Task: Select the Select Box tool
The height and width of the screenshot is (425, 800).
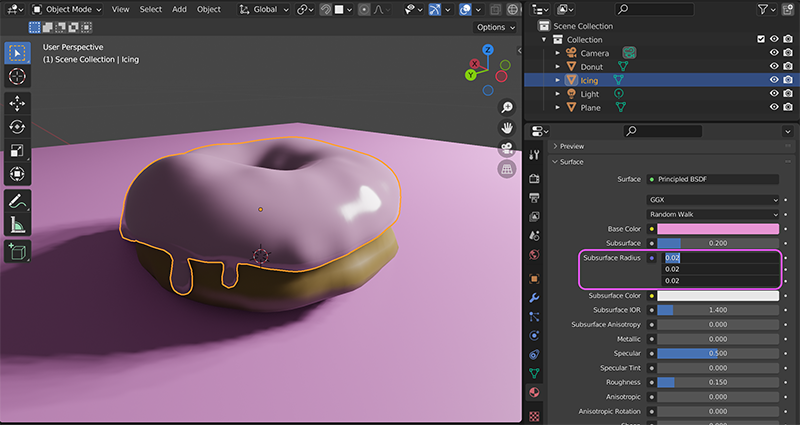Action: pyautogui.click(x=17, y=53)
